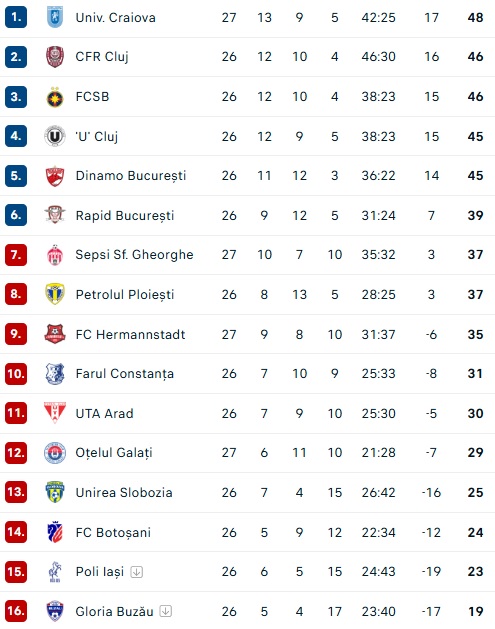
Task: Click the red position badge number 16
Action: click(x=16, y=611)
